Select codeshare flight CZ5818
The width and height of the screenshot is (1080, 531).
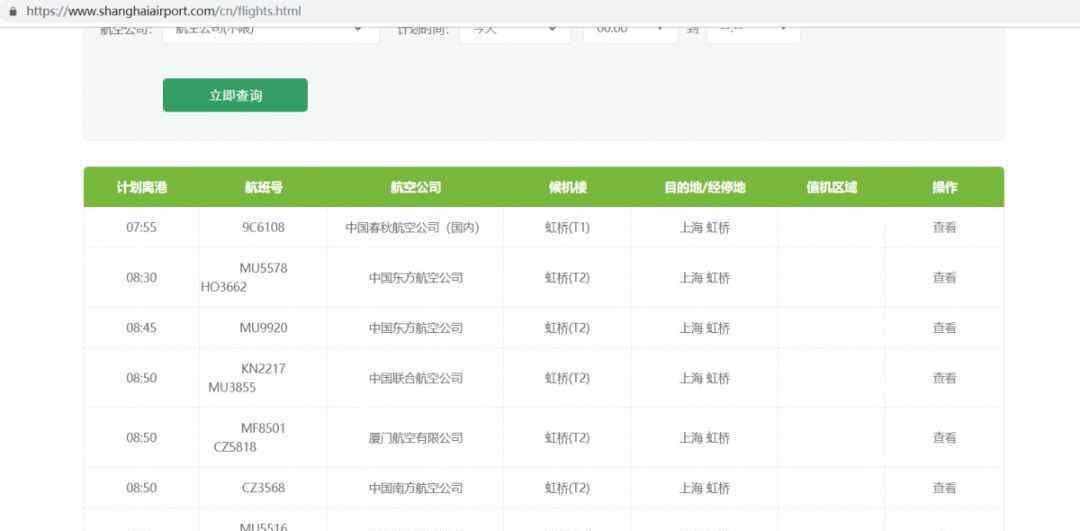coord(235,447)
